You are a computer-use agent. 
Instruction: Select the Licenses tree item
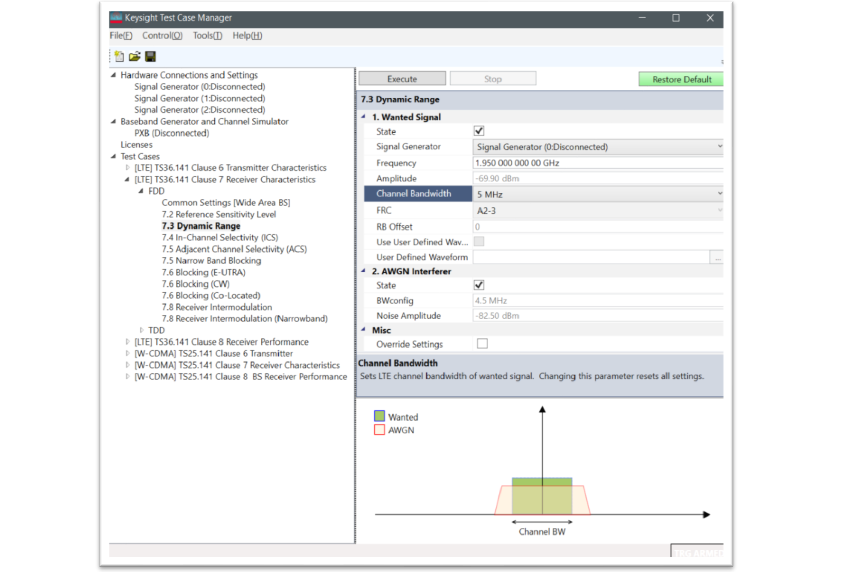[x=136, y=145]
